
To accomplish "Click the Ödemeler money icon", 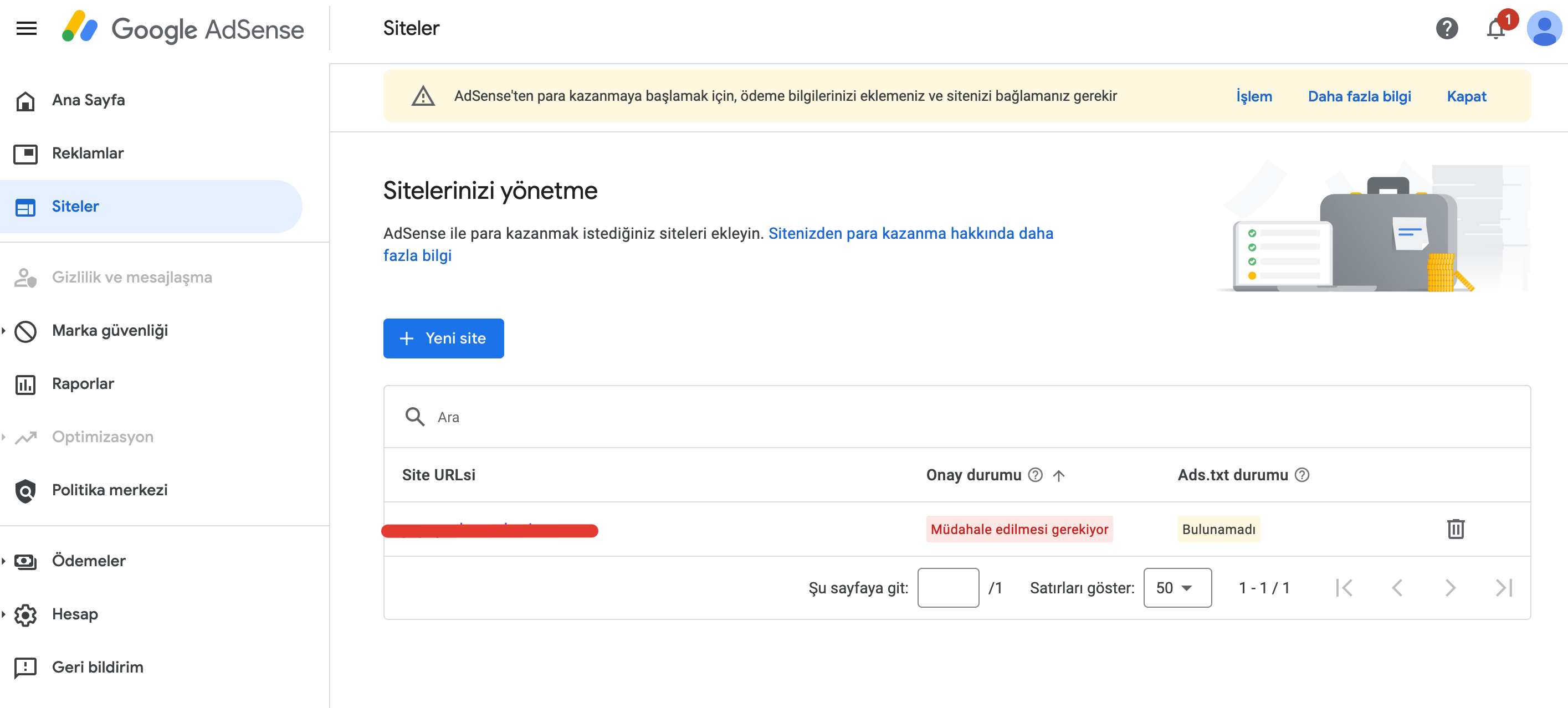I will tap(25, 561).
